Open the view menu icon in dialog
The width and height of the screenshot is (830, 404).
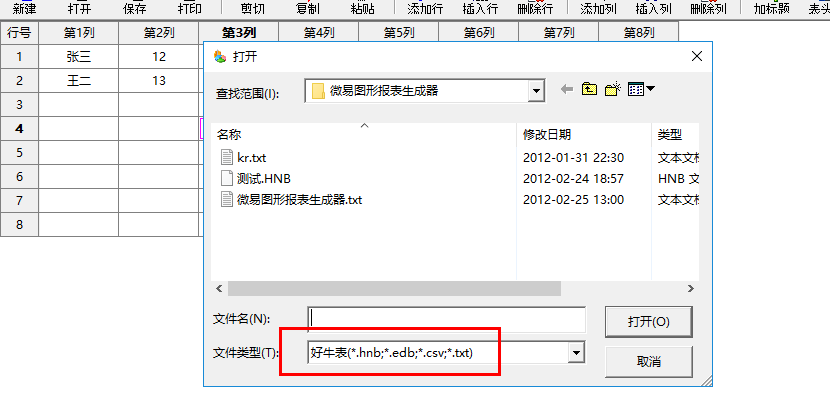[636, 89]
